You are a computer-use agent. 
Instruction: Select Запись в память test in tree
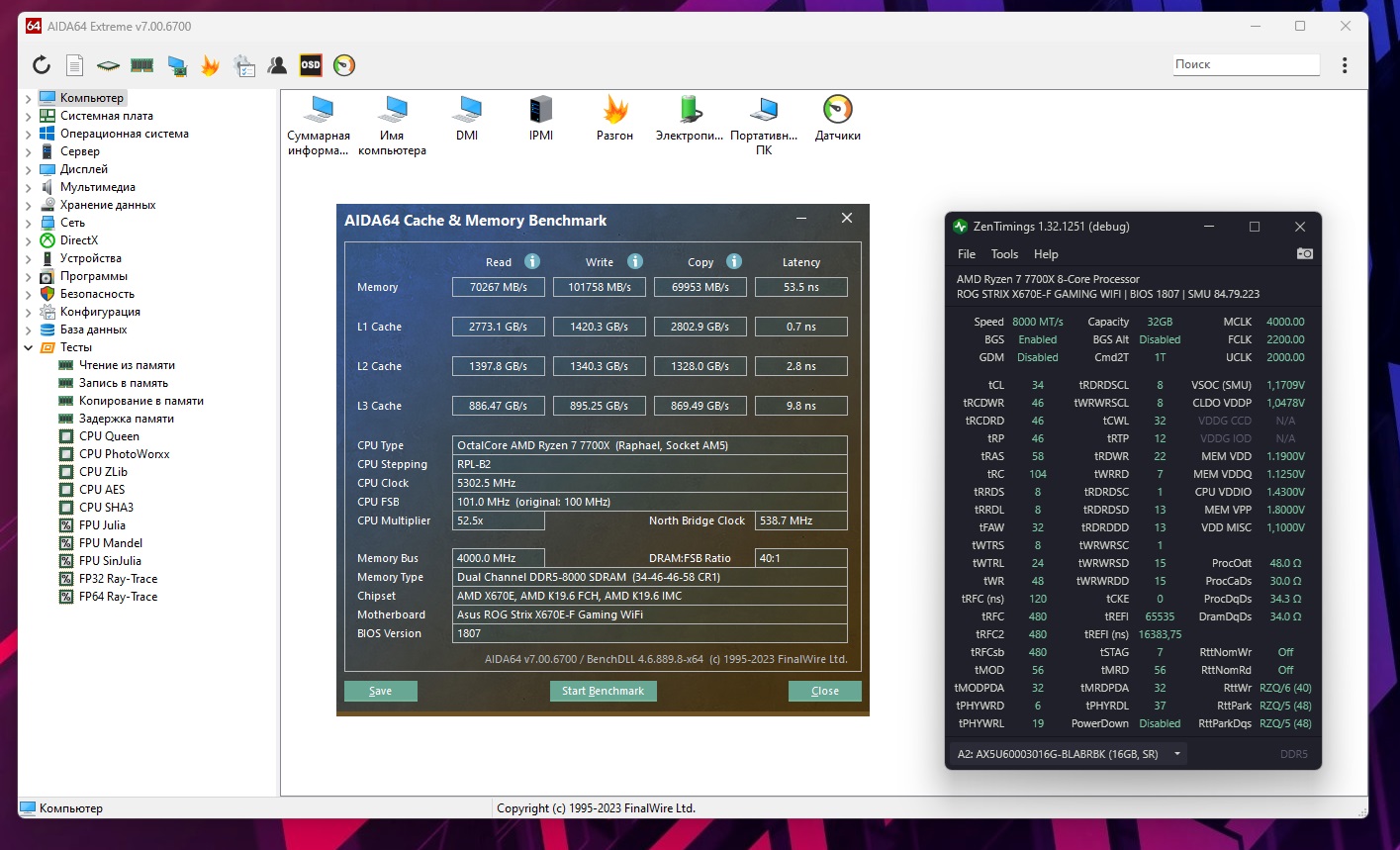[x=124, y=383]
